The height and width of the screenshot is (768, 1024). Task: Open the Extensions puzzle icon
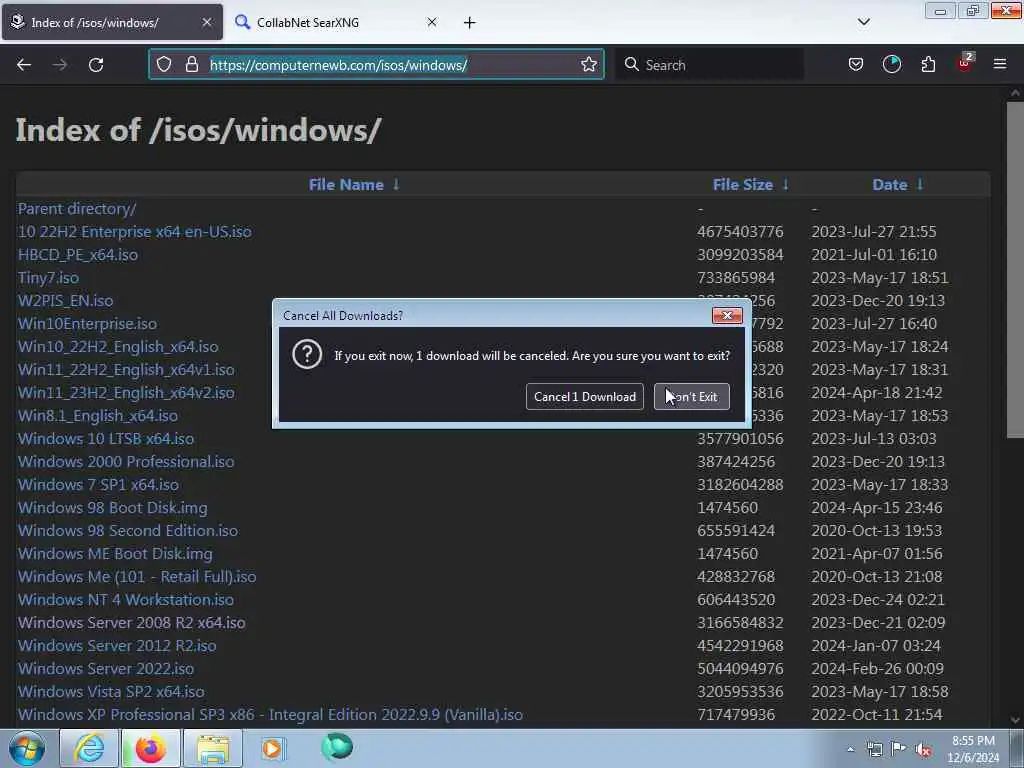coord(928,64)
